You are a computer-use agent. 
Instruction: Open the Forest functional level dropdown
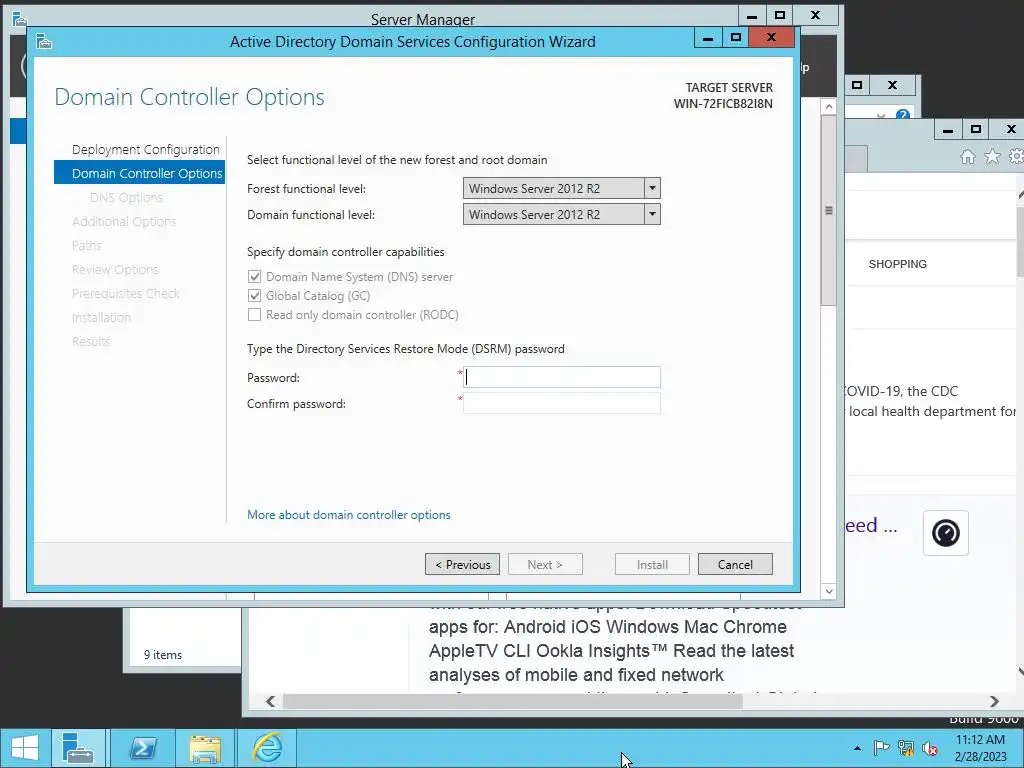tap(562, 188)
